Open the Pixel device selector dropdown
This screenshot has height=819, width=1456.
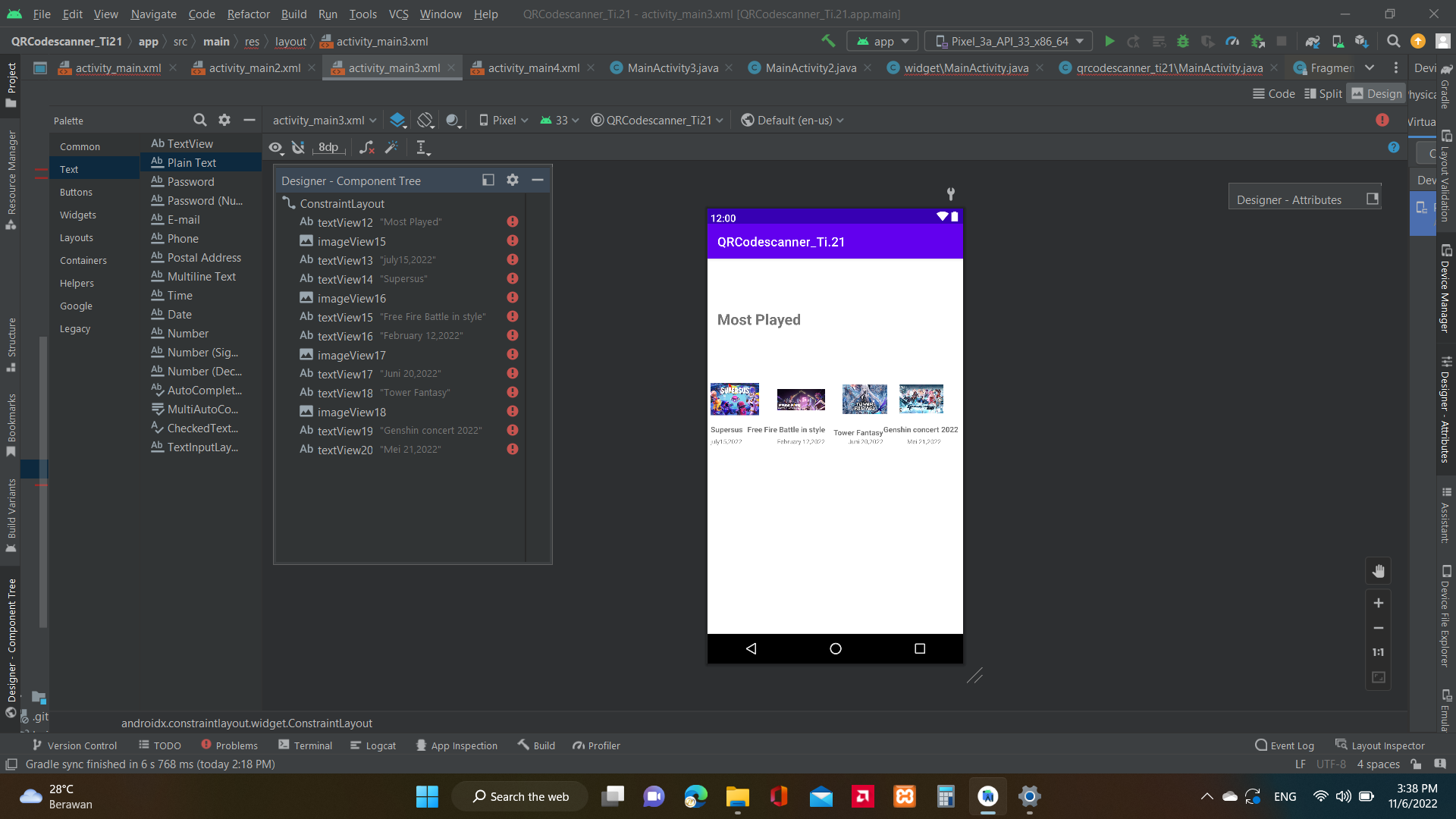point(503,120)
